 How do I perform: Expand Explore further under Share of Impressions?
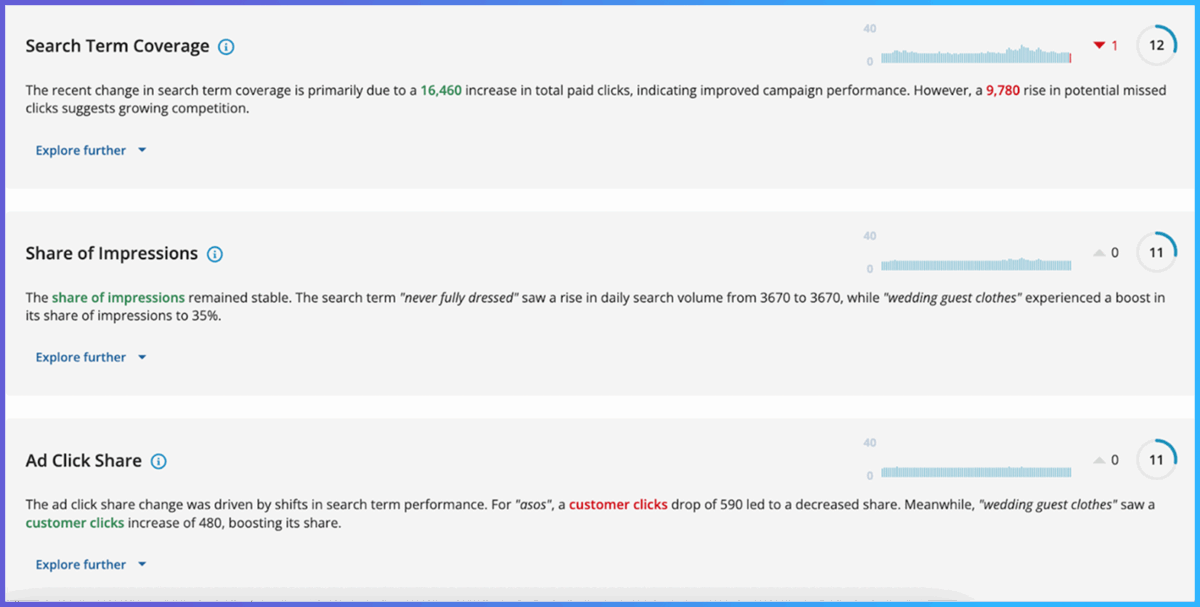[x=91, y=357]
